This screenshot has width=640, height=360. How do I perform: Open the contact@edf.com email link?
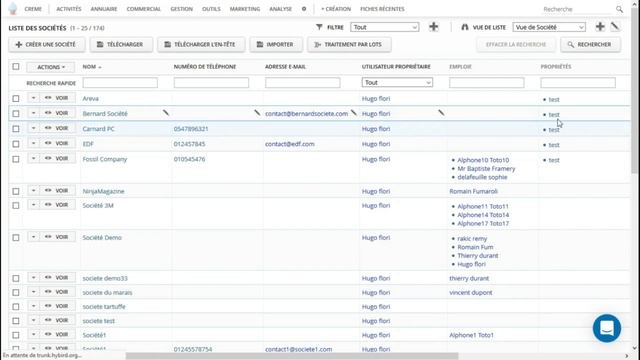[x=289, y=144]
